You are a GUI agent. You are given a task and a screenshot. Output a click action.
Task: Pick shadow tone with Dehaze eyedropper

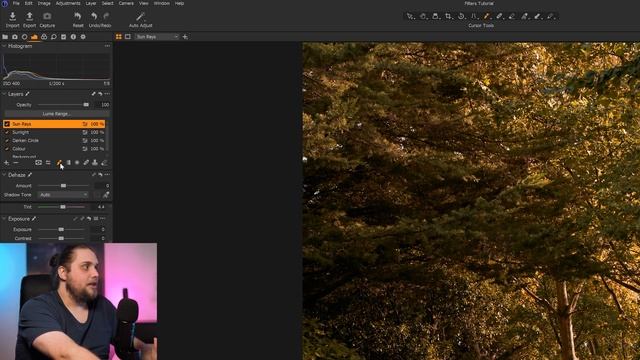(x=106, y=195)
